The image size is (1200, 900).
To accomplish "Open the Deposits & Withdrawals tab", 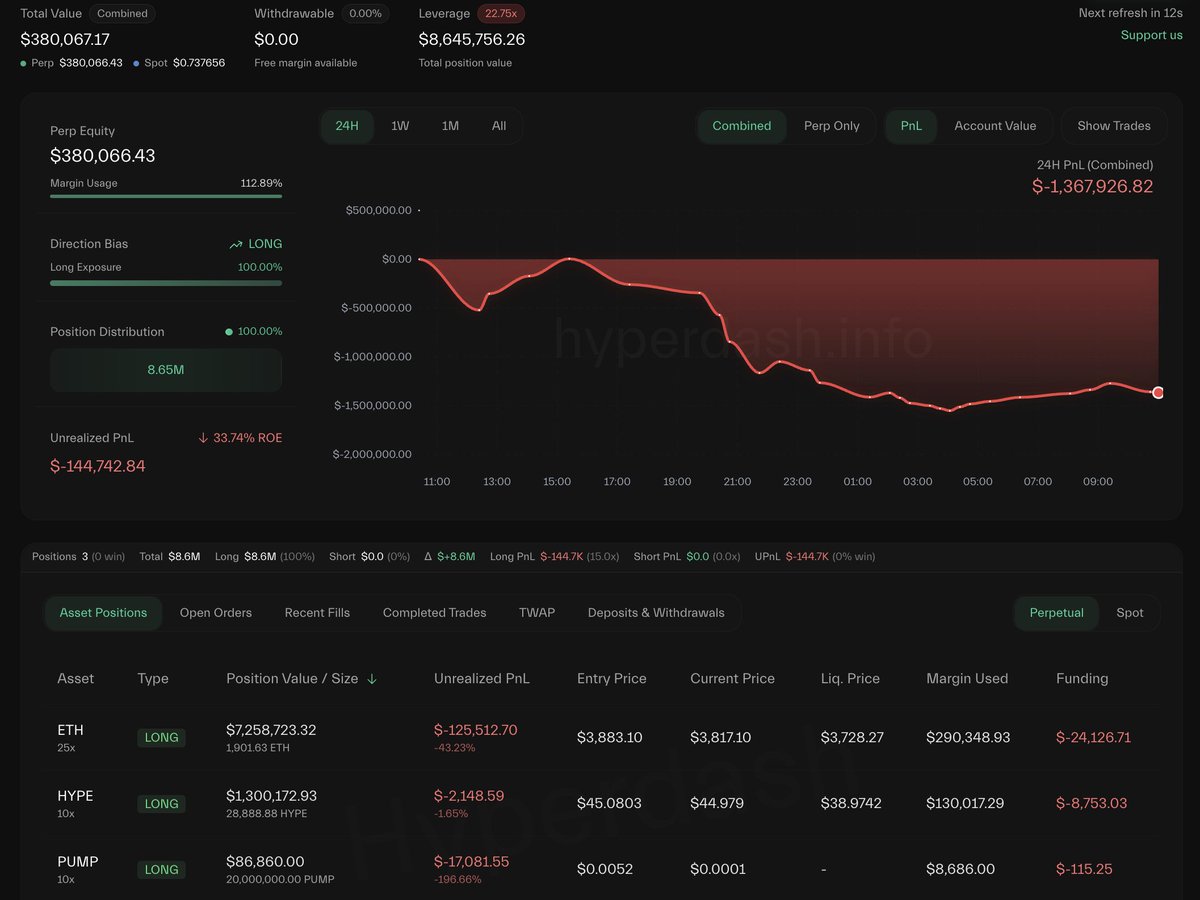I will tap(656, 613).
